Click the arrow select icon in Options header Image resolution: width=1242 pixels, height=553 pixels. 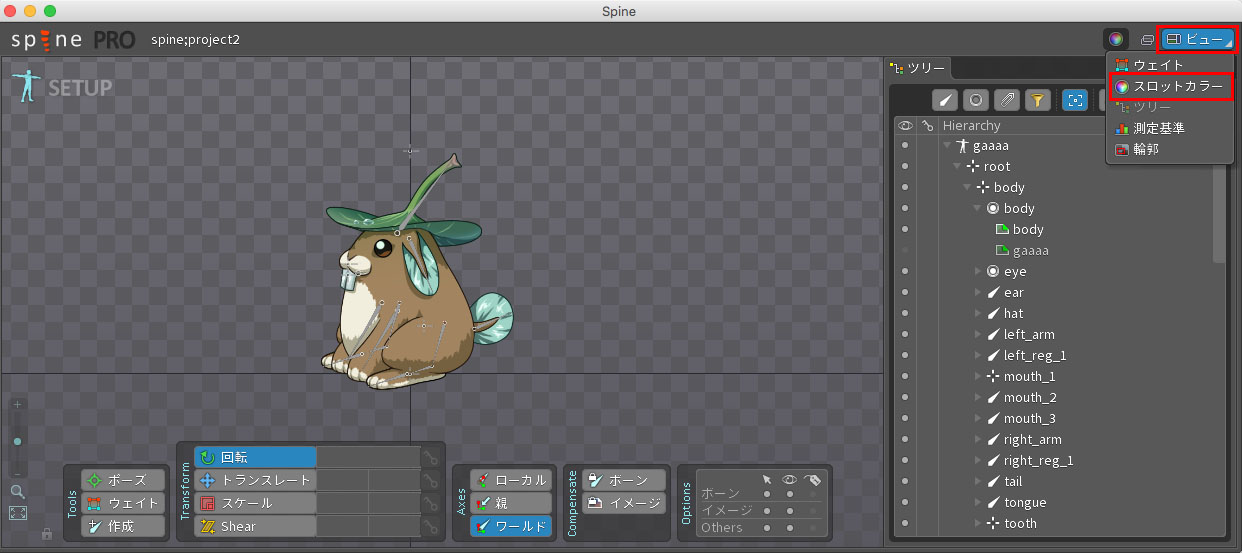[x=767, y=479]
